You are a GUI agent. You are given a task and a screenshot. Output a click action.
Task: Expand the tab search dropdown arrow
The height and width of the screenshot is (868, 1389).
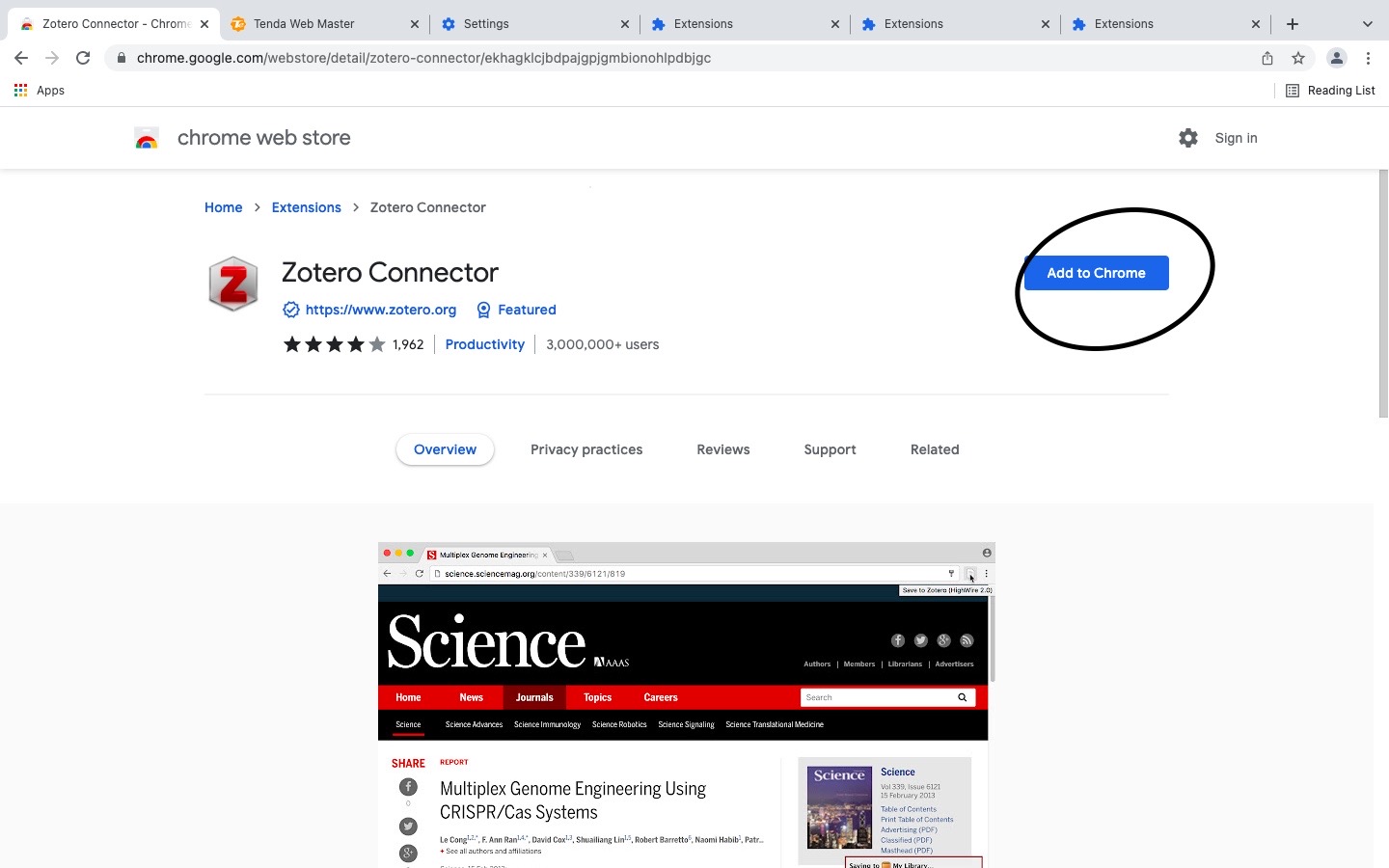click(1367, 24)
